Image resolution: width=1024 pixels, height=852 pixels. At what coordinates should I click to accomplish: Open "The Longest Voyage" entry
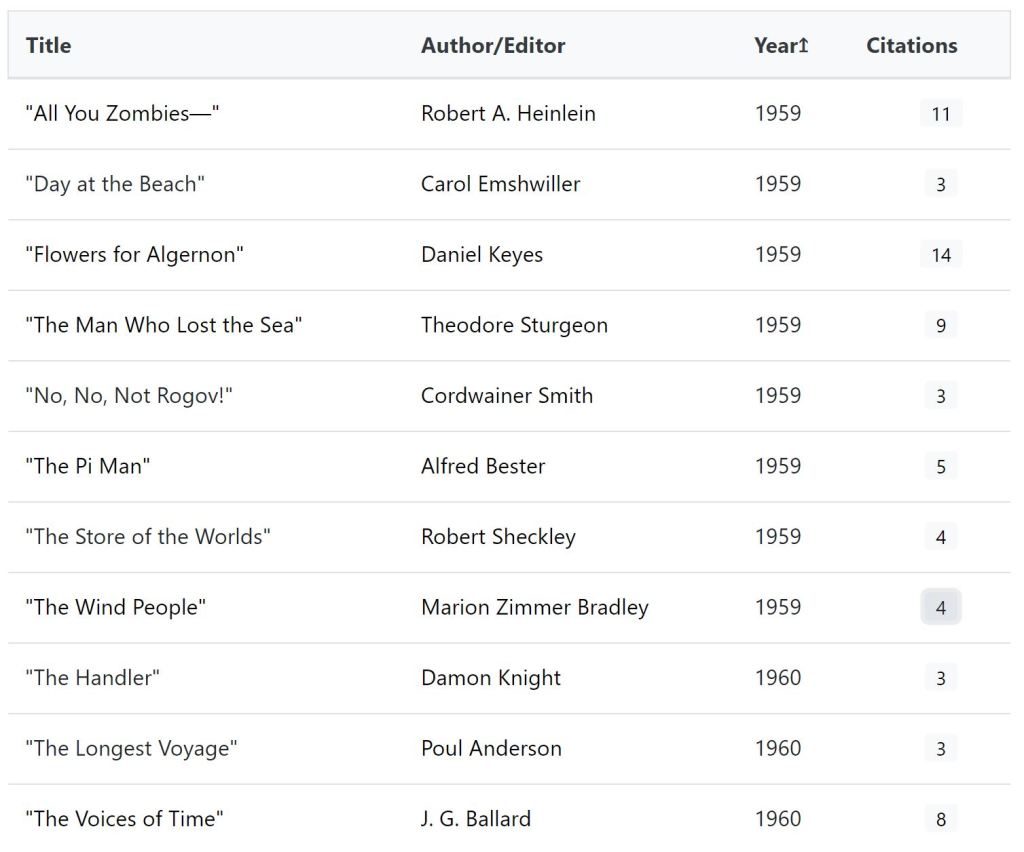pyautogui.click(x=131, y=749)
